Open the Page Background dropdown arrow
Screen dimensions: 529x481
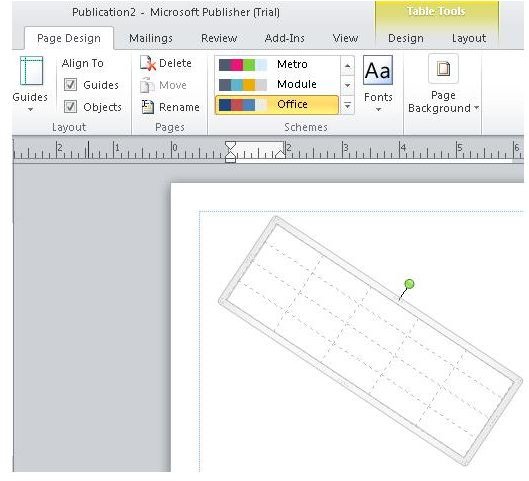[476, 108]
